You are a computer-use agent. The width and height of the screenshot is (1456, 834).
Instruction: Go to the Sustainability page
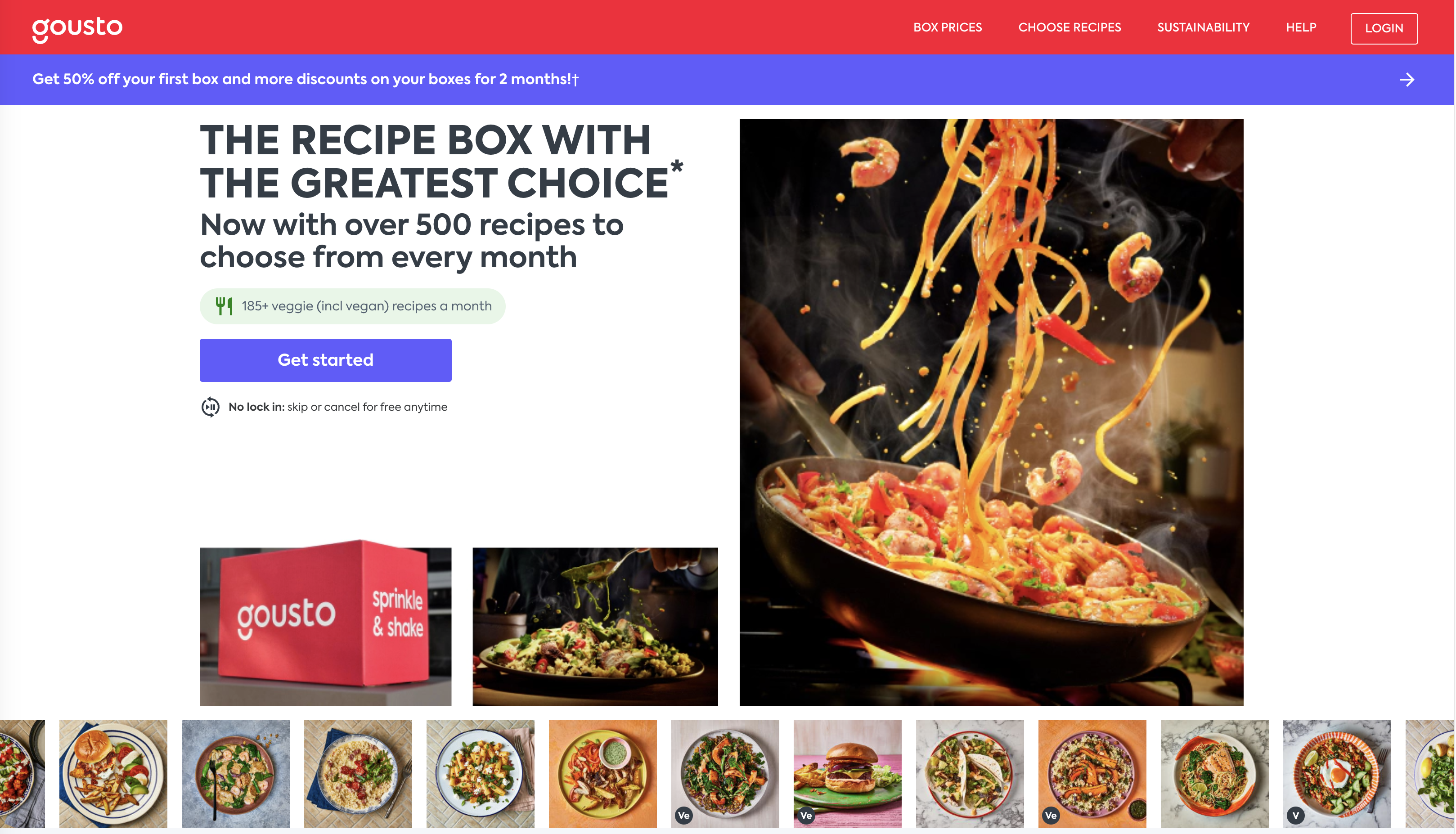tap(1203, 27)
